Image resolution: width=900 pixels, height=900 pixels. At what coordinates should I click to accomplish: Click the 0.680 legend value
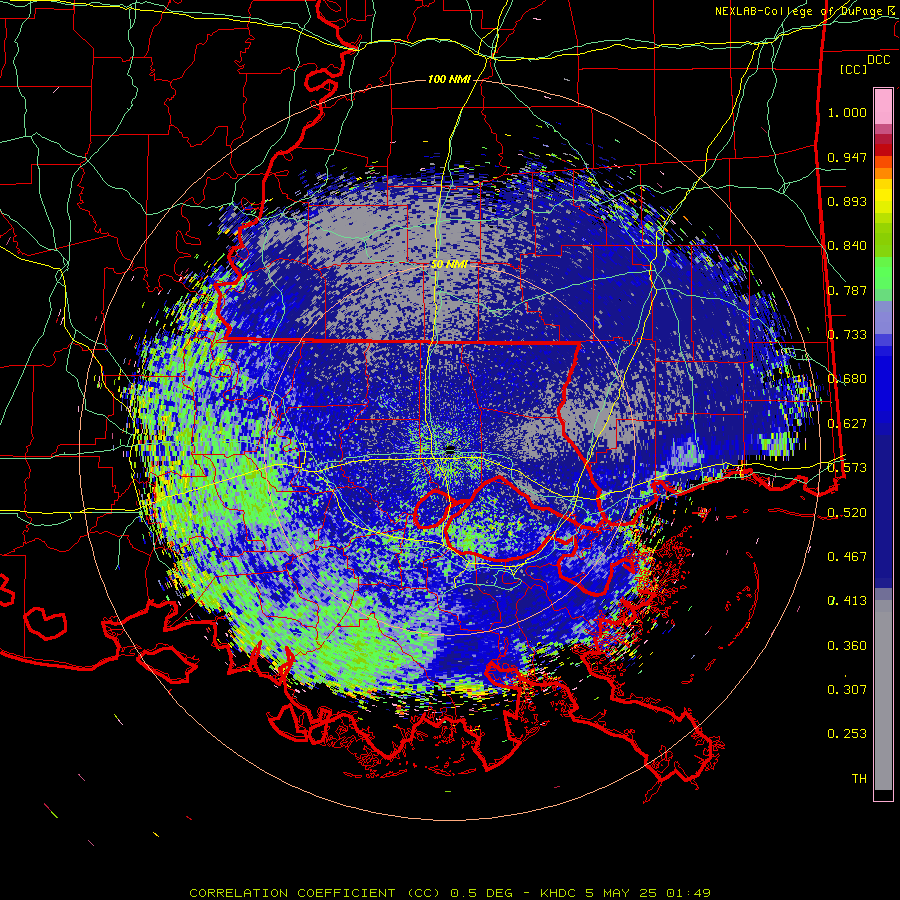[847, 379]
